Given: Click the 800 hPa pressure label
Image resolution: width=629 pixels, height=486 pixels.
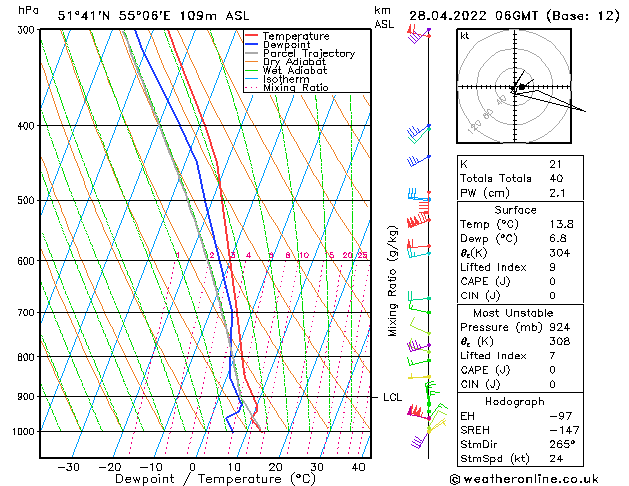Looking at the screenshot, I should [x=27, y=356].
